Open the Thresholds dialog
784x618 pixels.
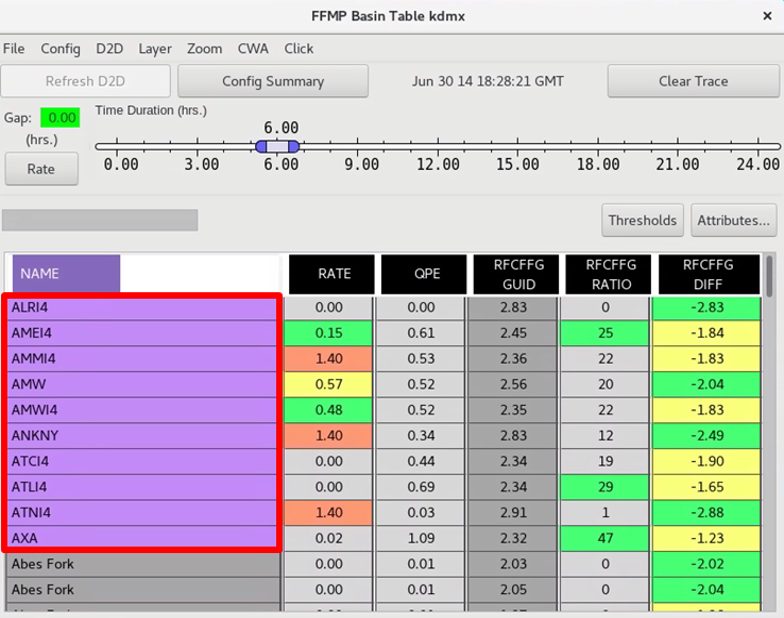pos(642,220)
